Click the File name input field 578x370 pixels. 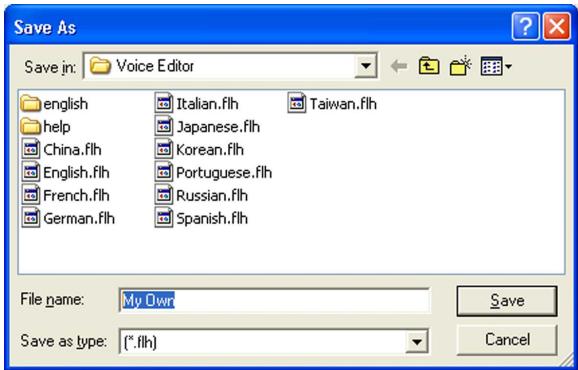pyautogui.click(x=274, y=301)
